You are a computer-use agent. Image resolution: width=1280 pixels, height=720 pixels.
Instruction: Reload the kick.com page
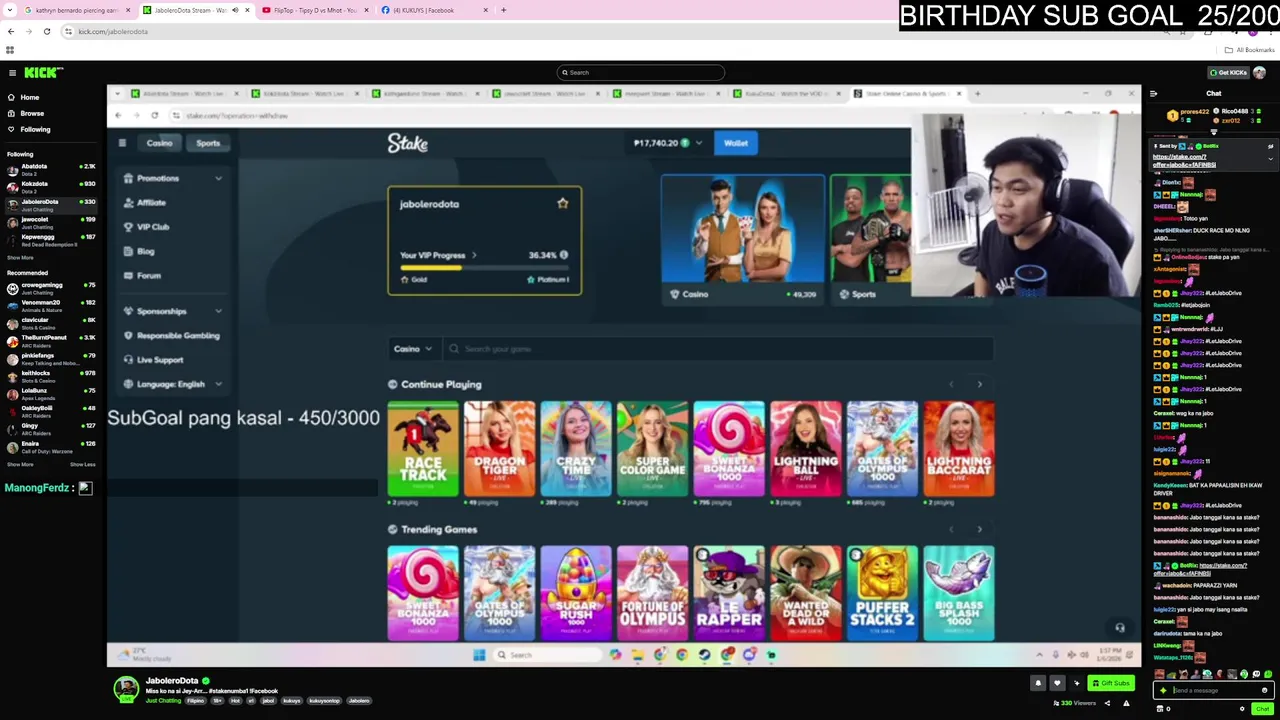click(x=46, y=31)
